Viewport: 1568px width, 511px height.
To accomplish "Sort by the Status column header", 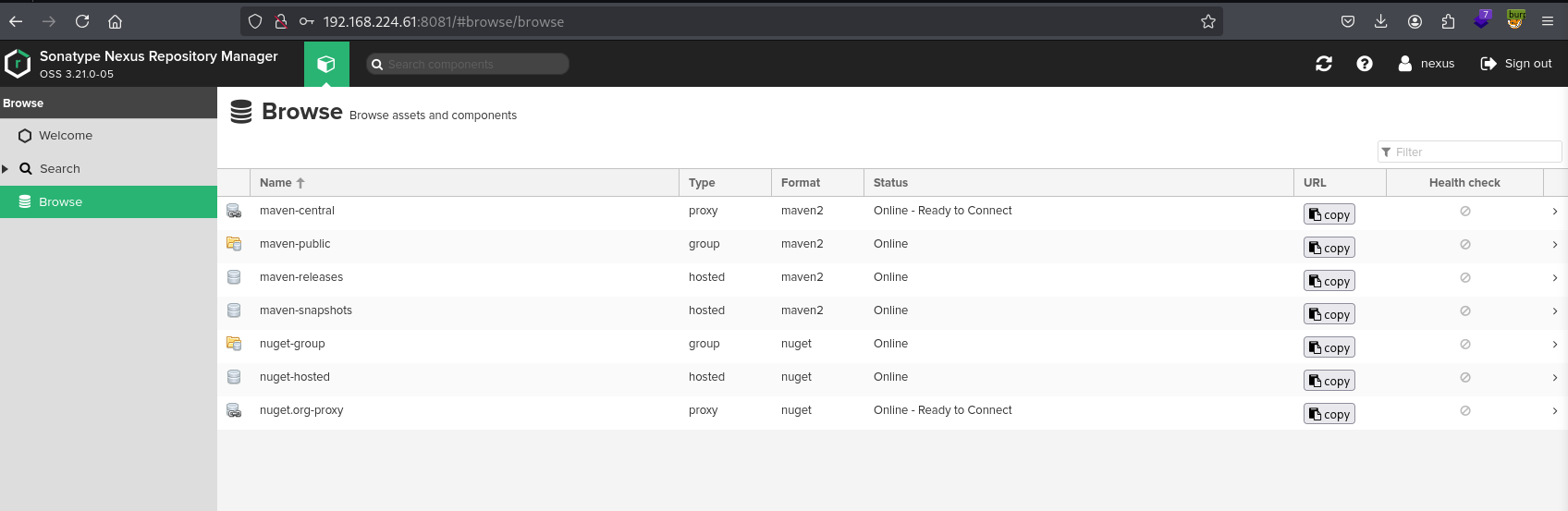I will click(1079, 183).
